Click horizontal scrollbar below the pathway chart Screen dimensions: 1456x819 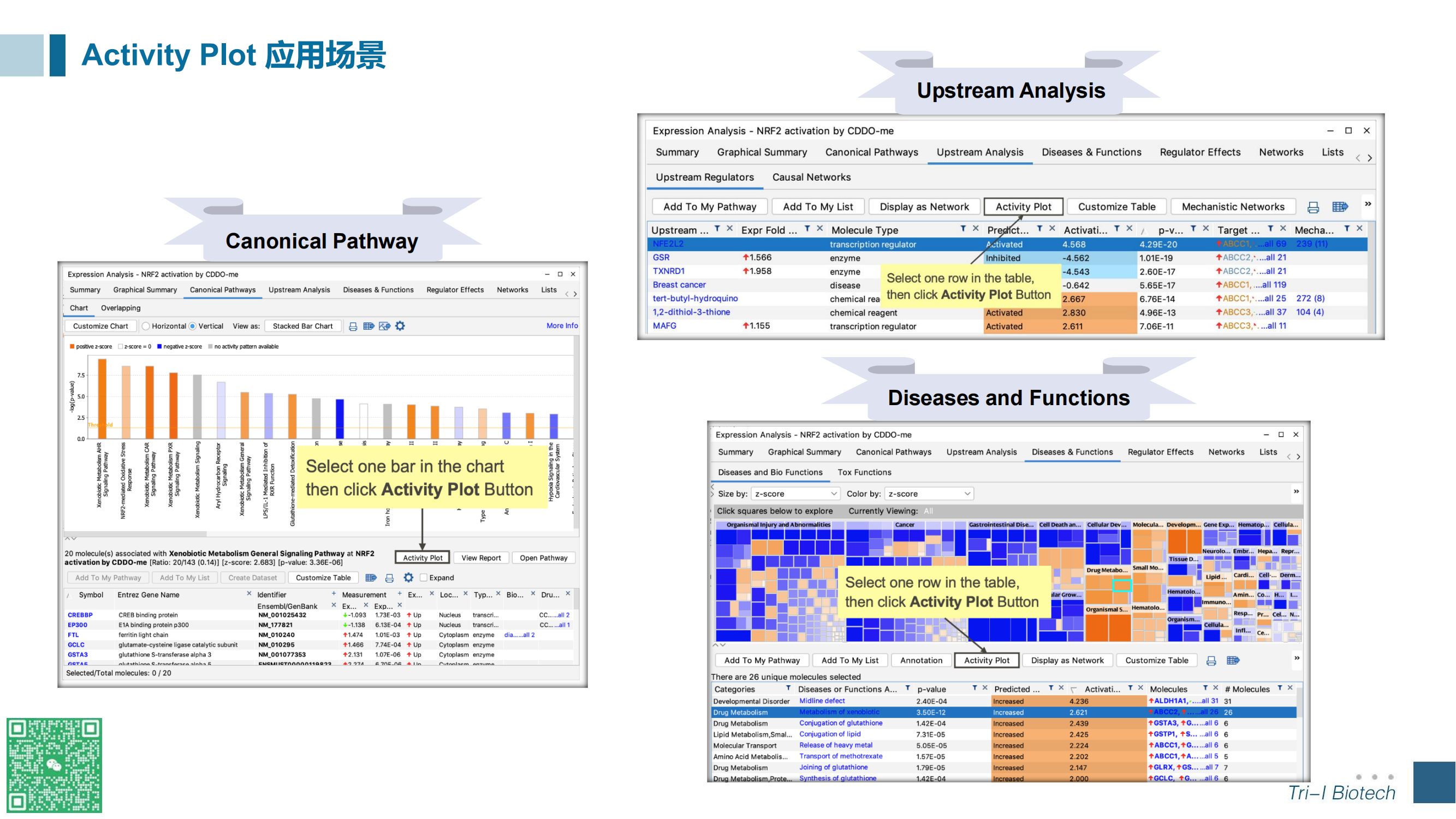click(135, 533)
